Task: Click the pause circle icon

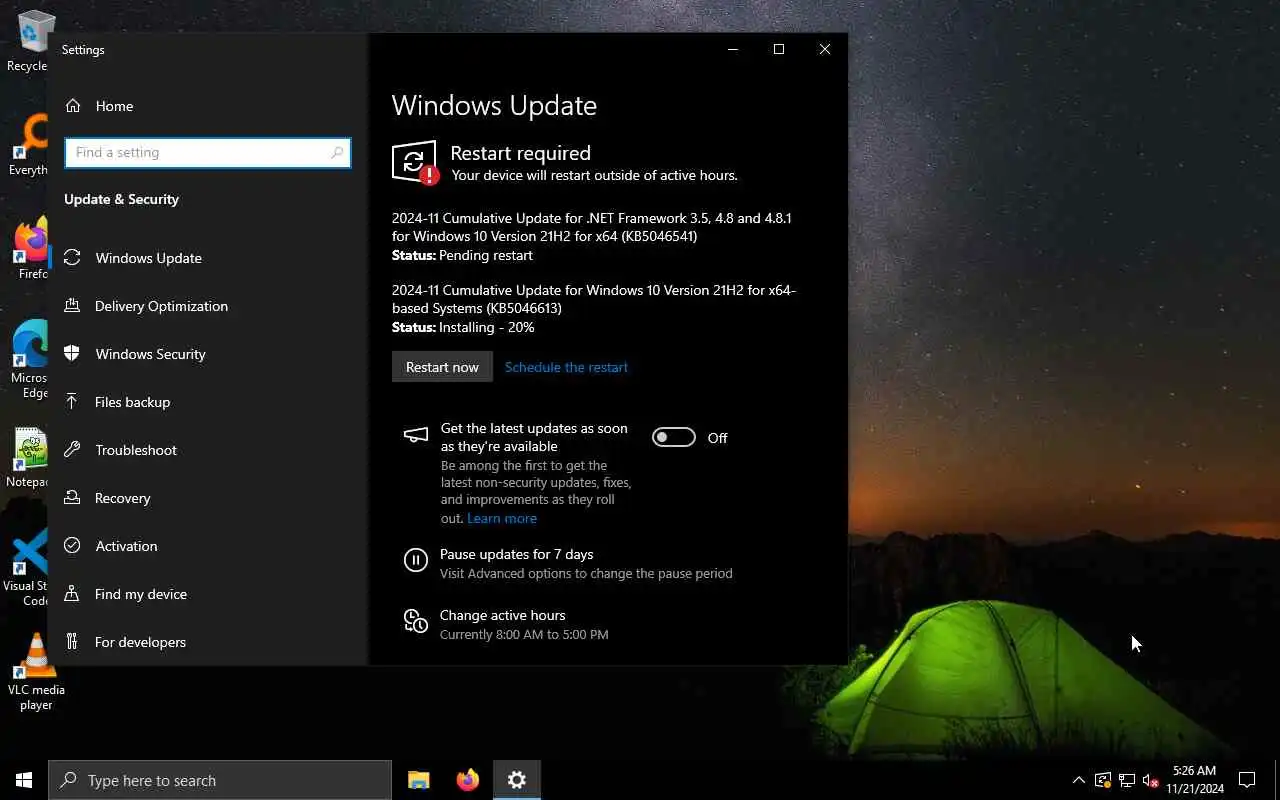Action: point(416,560)
